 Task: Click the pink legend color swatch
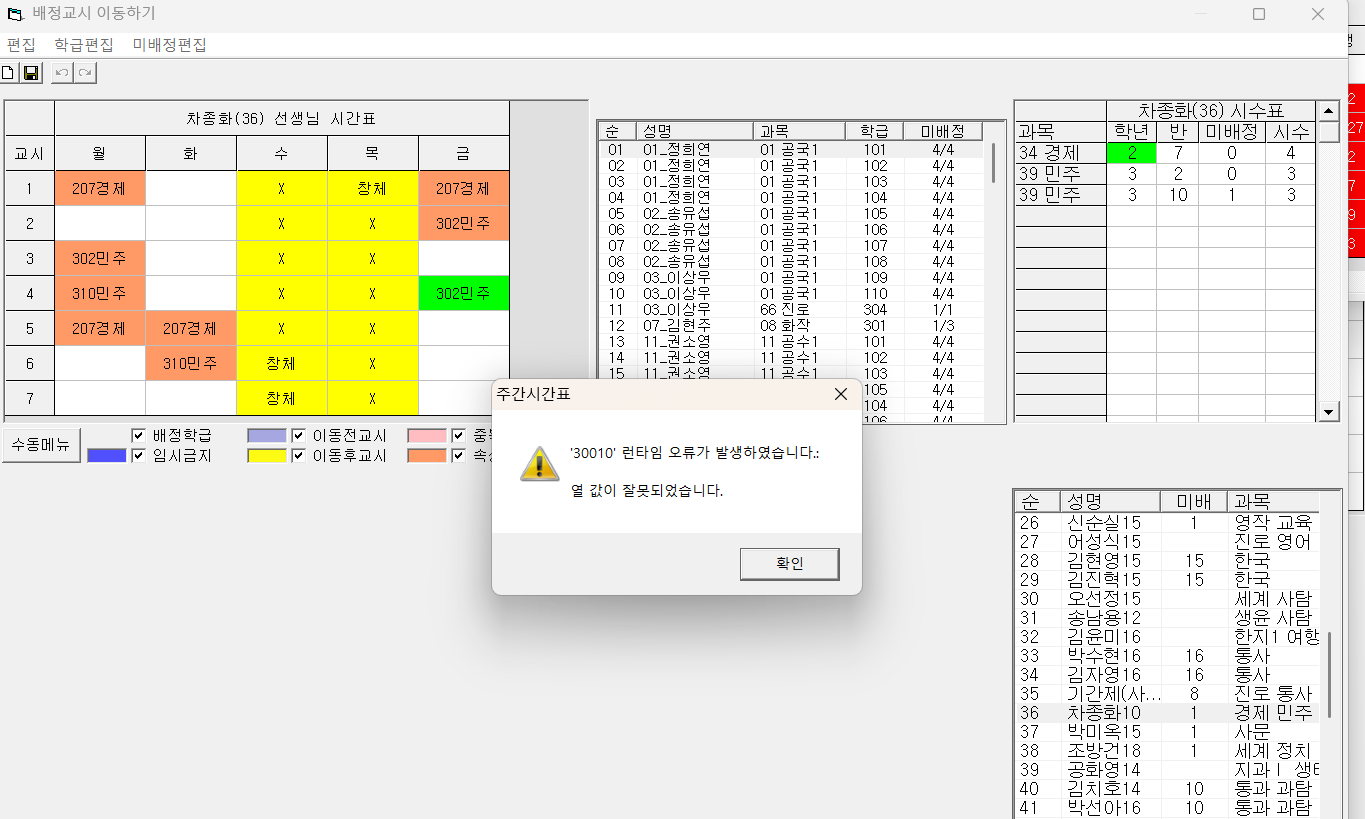click(427, 436)
